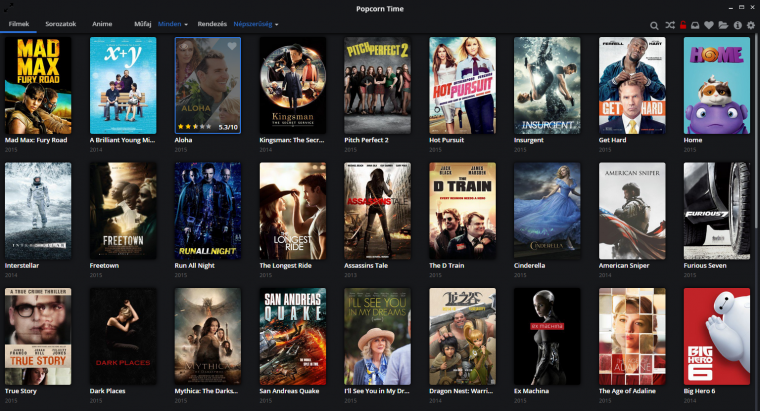The width and height of the screenshot is (760, 411).
Task: Switch to the Anime tab
Action: pyautogui.click(x=102, y=24)
